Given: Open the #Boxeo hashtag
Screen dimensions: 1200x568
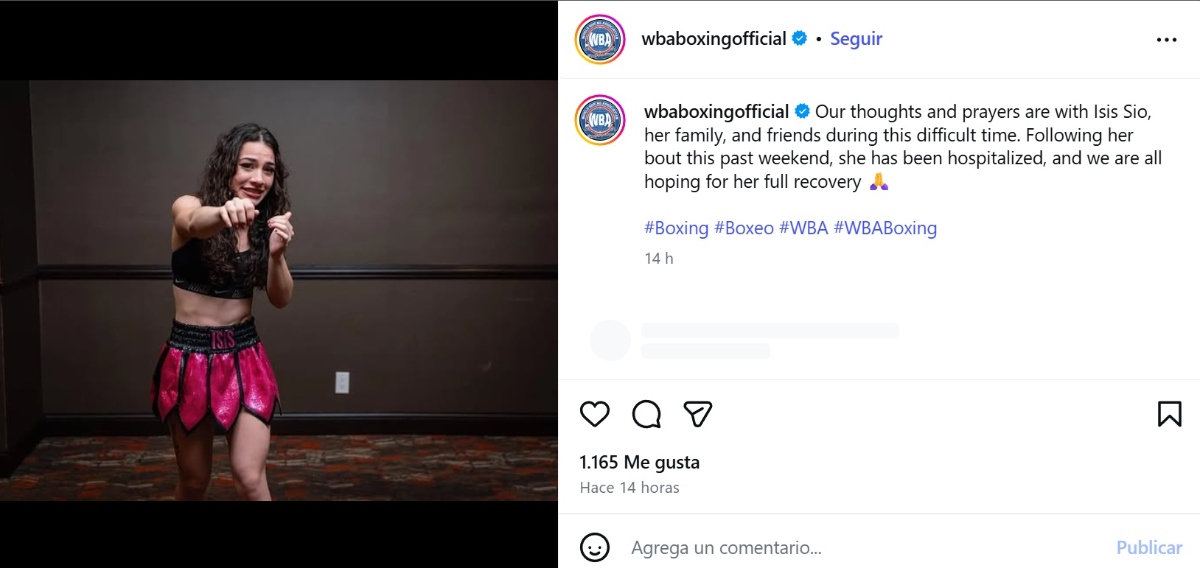Looking at the screenshot, I should click(x=744, y=228).
